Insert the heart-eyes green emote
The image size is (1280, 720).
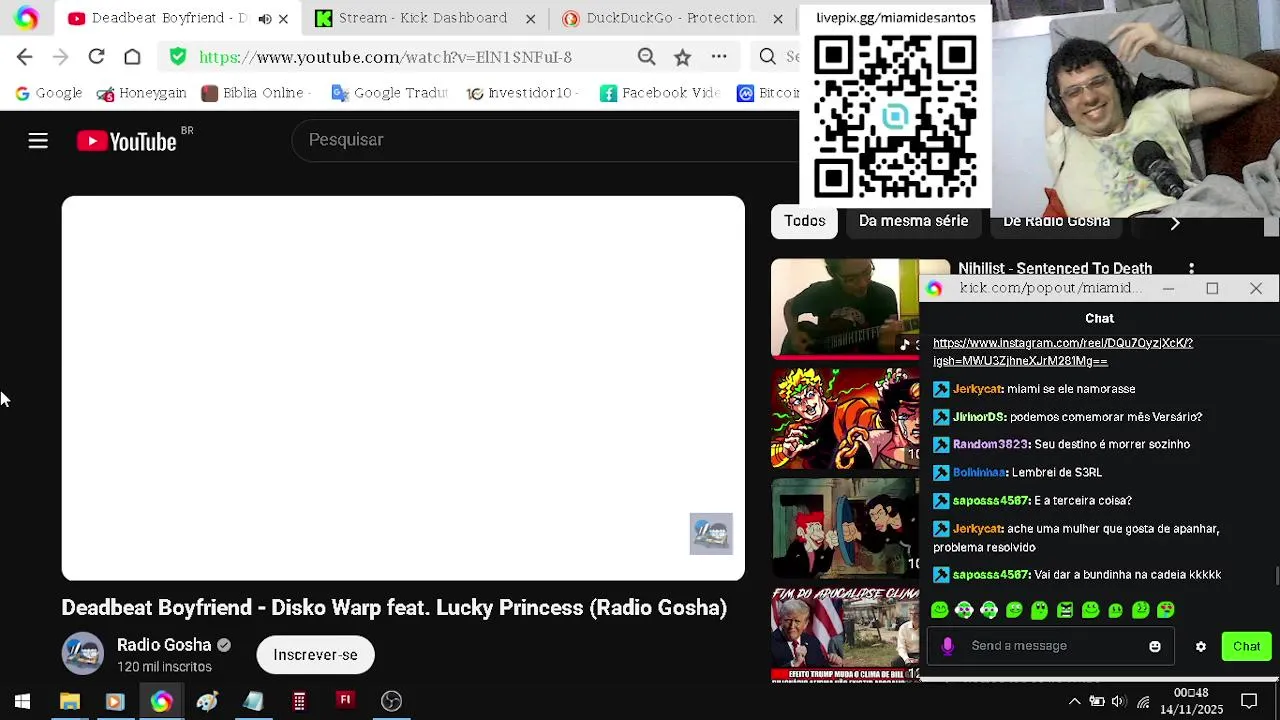pyautogui.click(x=1166, y=610)
